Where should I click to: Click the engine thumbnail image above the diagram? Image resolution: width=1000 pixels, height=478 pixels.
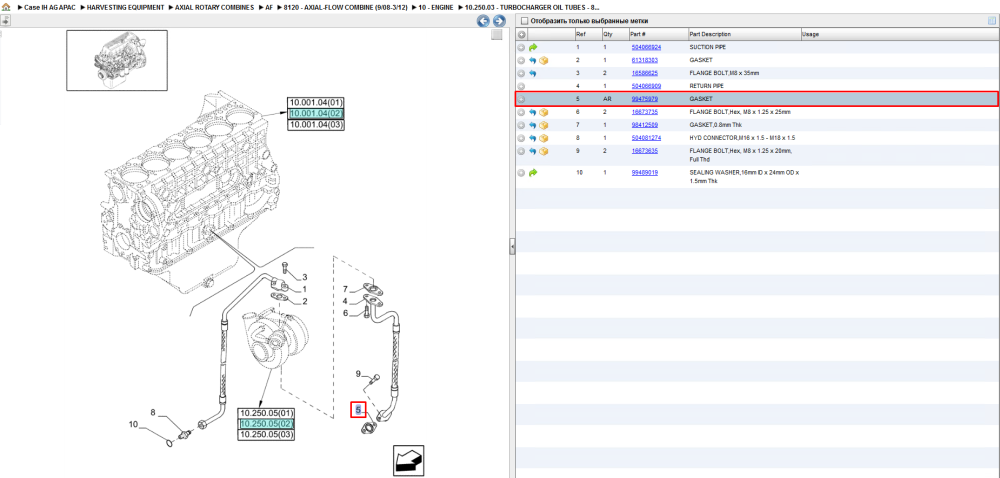click(x=117, y=59)
